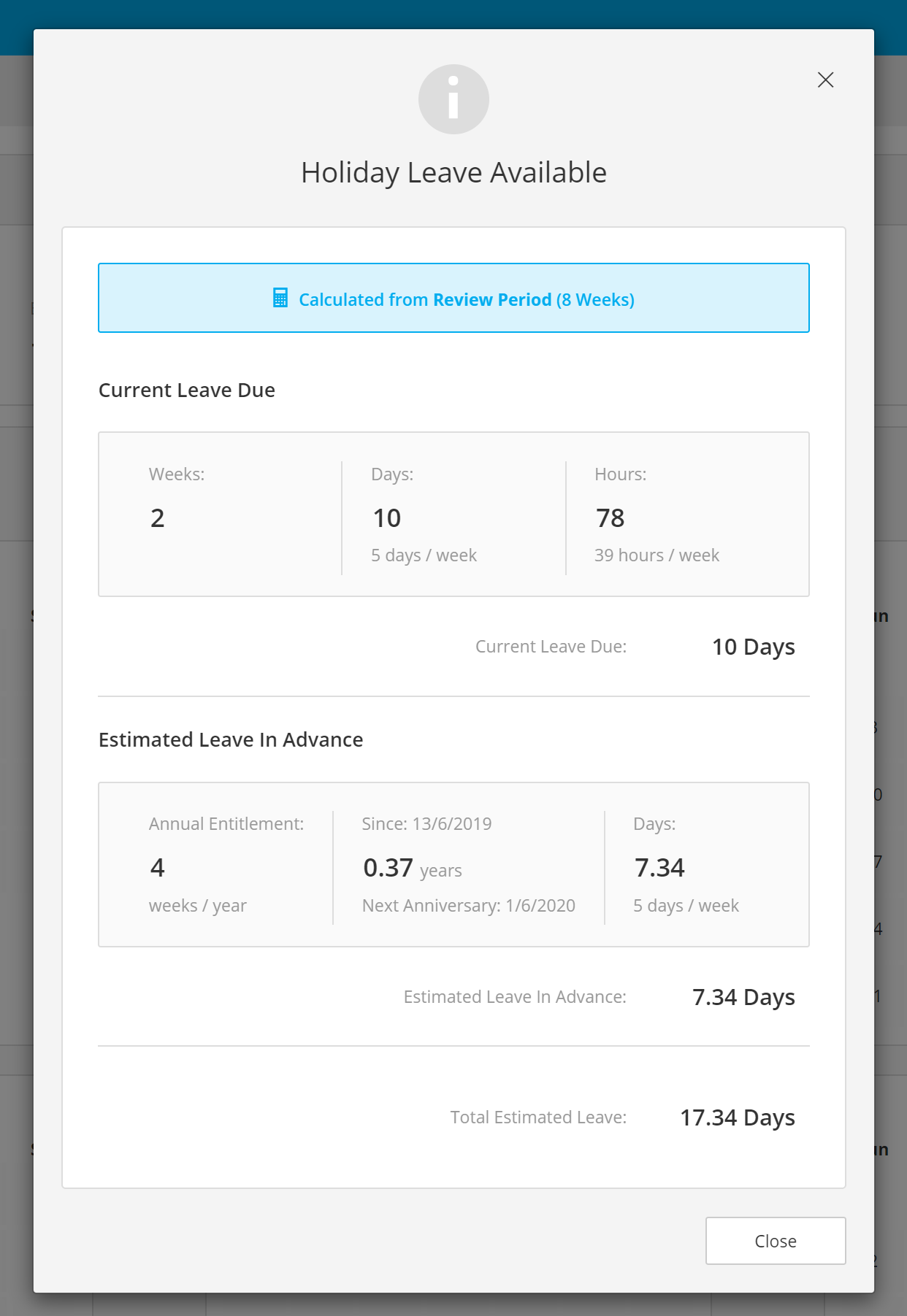
Task: Click the Review Period banner text
Action: tap(466, 299)
